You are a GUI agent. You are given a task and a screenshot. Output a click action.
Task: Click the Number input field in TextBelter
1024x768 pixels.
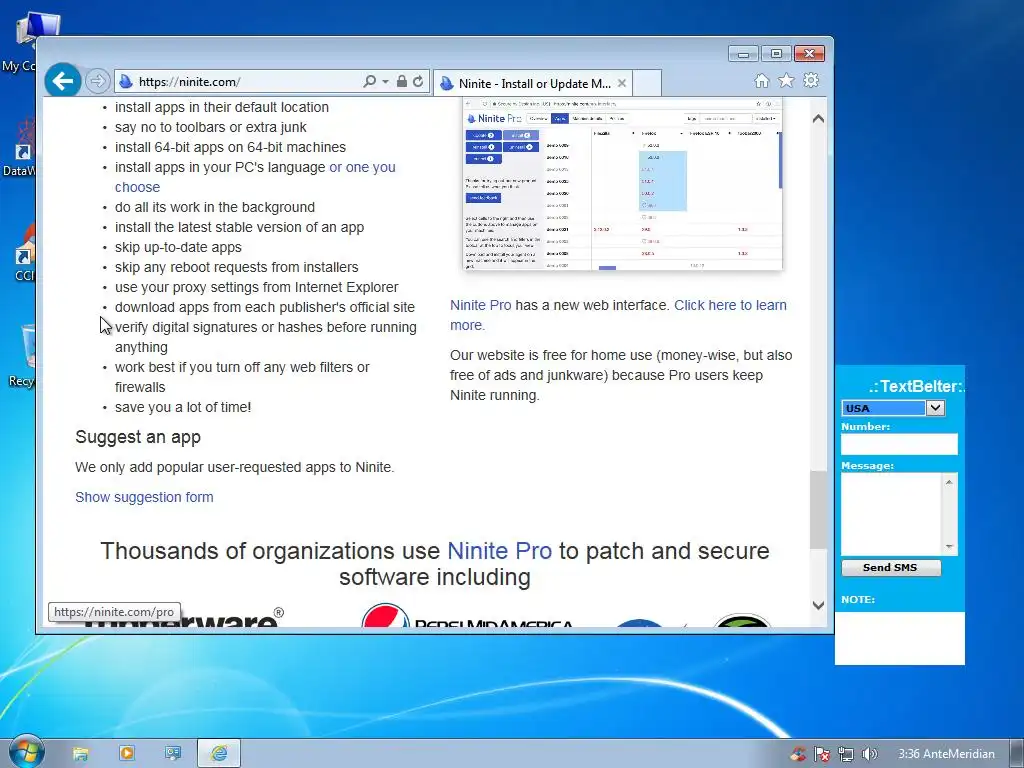[x=899, y=444]
